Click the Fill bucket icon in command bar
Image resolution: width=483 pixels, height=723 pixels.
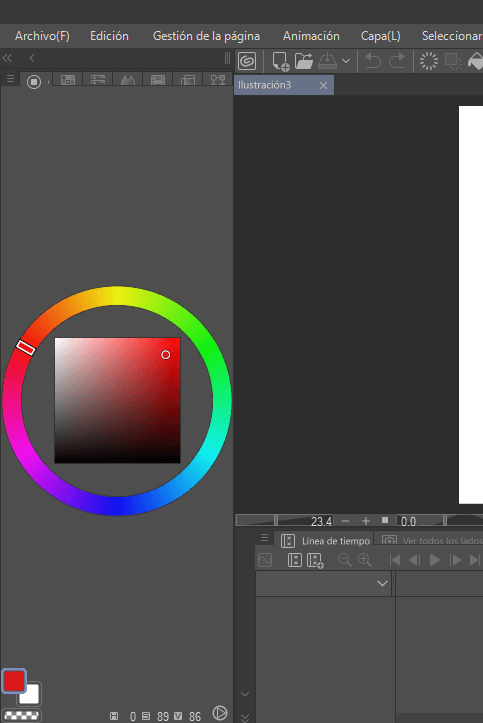475,61
